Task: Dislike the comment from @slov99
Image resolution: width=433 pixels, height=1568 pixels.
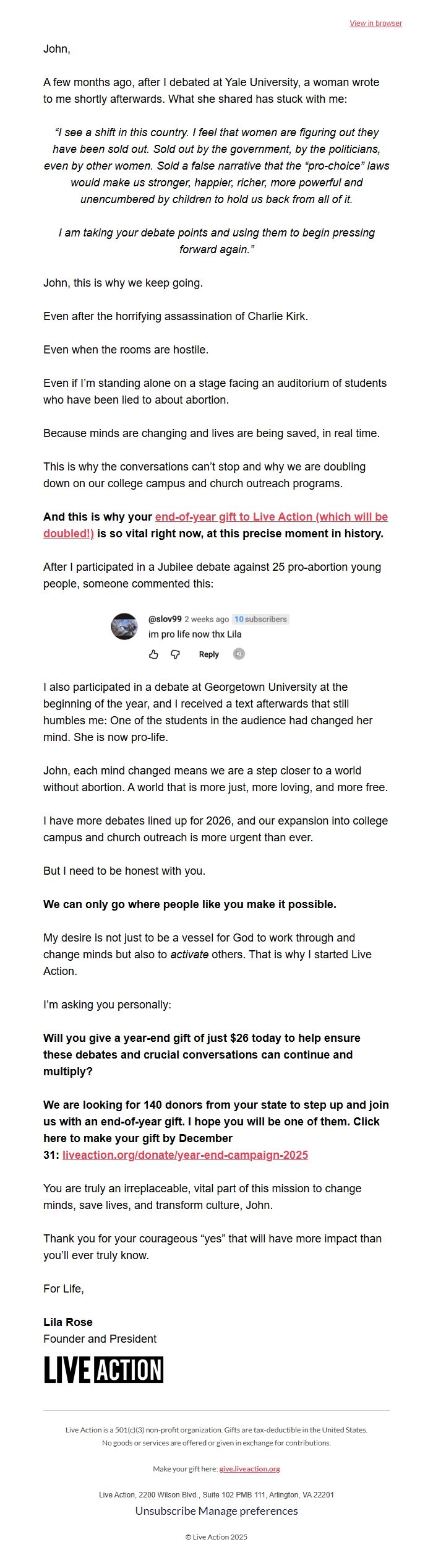Action: 175,653
